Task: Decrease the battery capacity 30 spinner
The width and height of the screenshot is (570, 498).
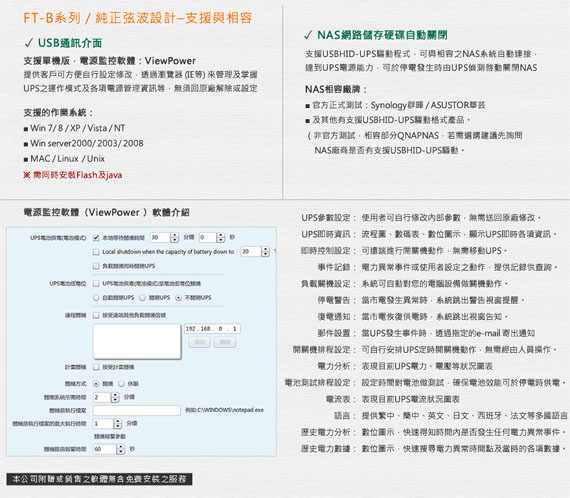Action: [x=266, y=254]
